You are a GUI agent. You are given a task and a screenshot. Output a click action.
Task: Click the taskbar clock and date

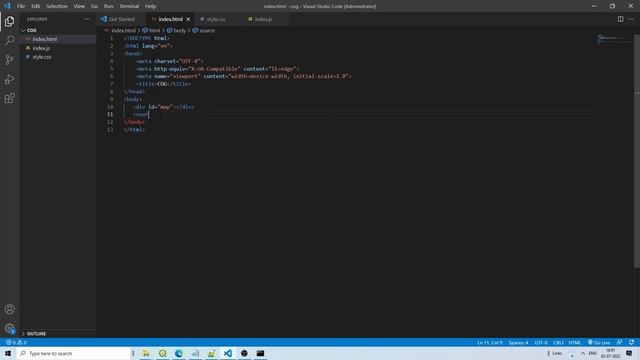coord(611,353)
